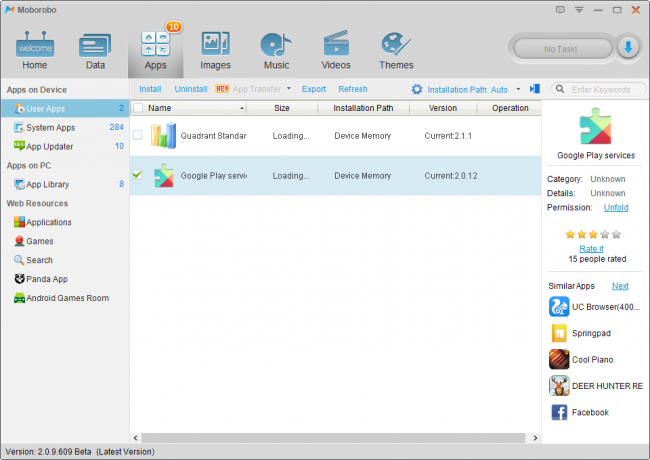Open Applications web resource
This screenshot has width=650, height=460.
(43, 222)
